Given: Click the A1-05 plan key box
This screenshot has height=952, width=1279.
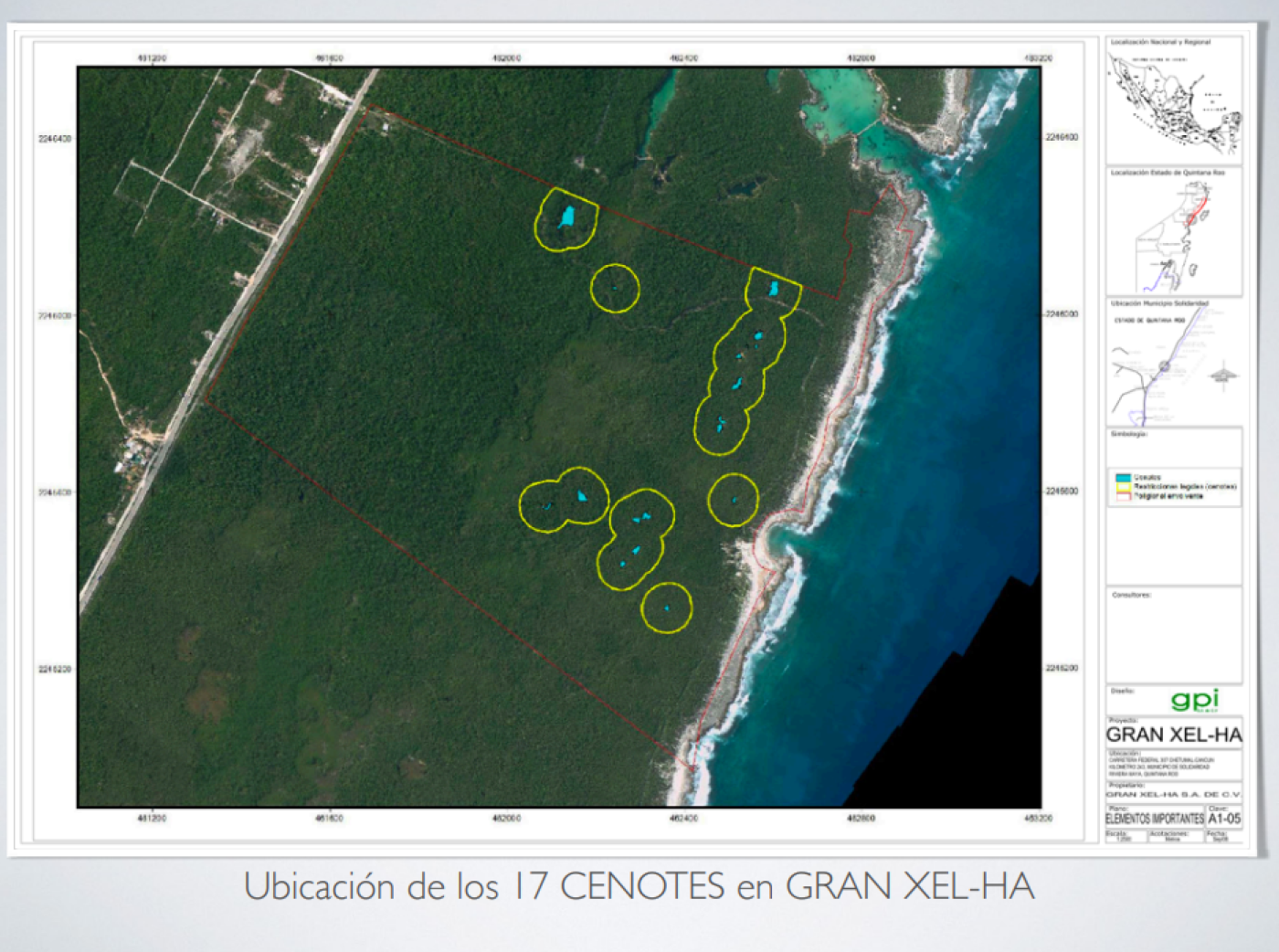Looking at the screenshot, I should point(1224,819).
